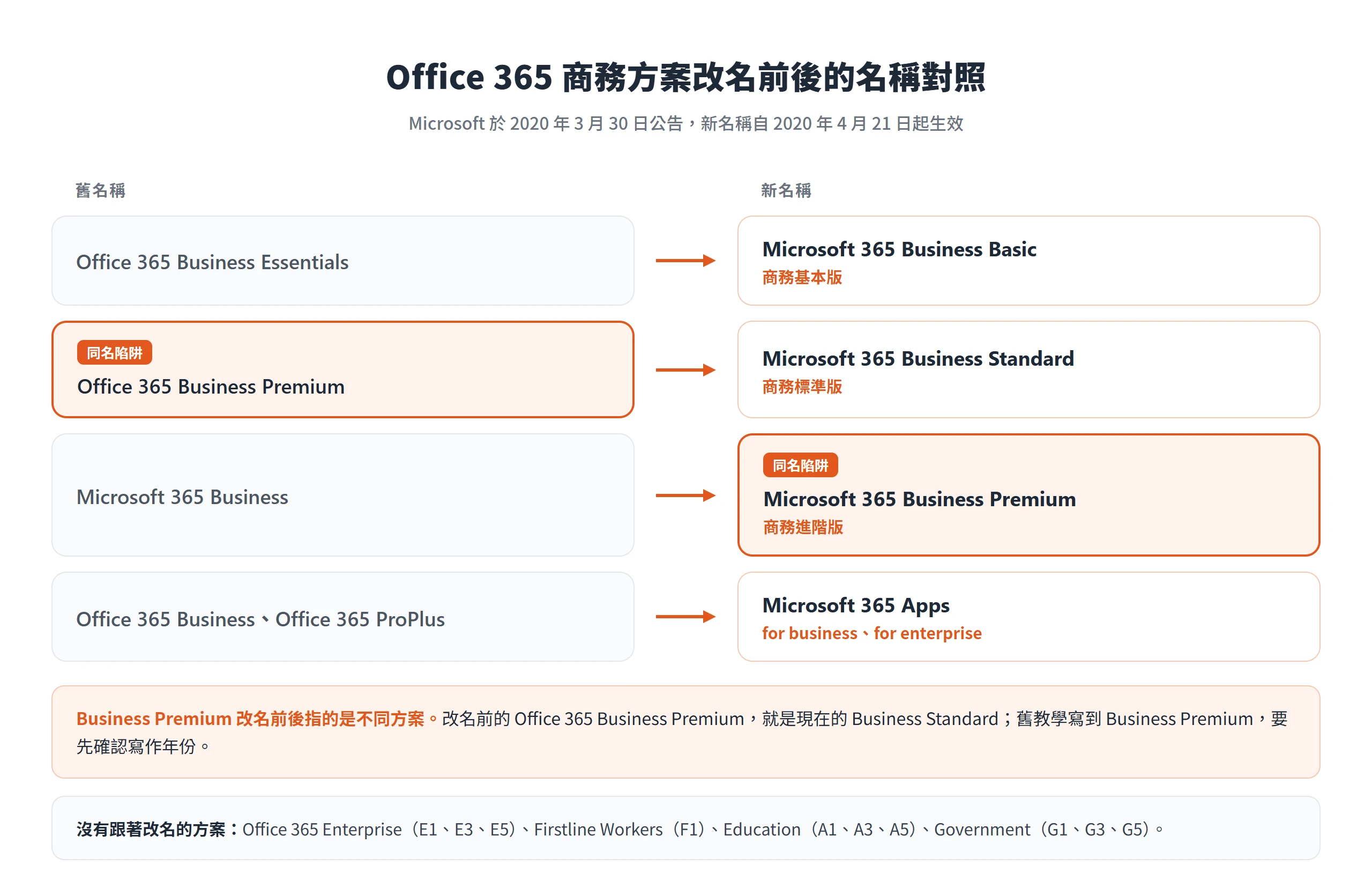
Task: Click the for business、for enterprise label
Action: click(x=872, y=633)
